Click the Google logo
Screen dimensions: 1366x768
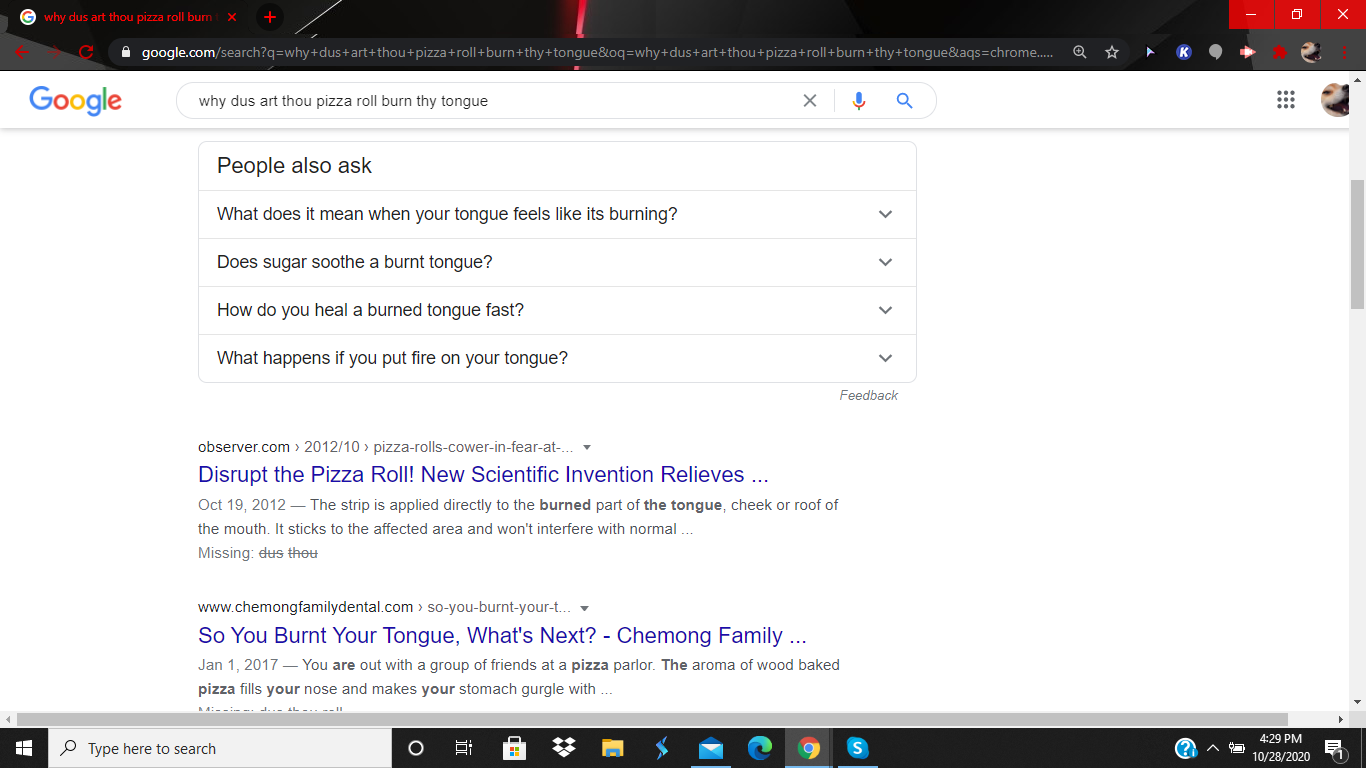(x=76, y=100)
